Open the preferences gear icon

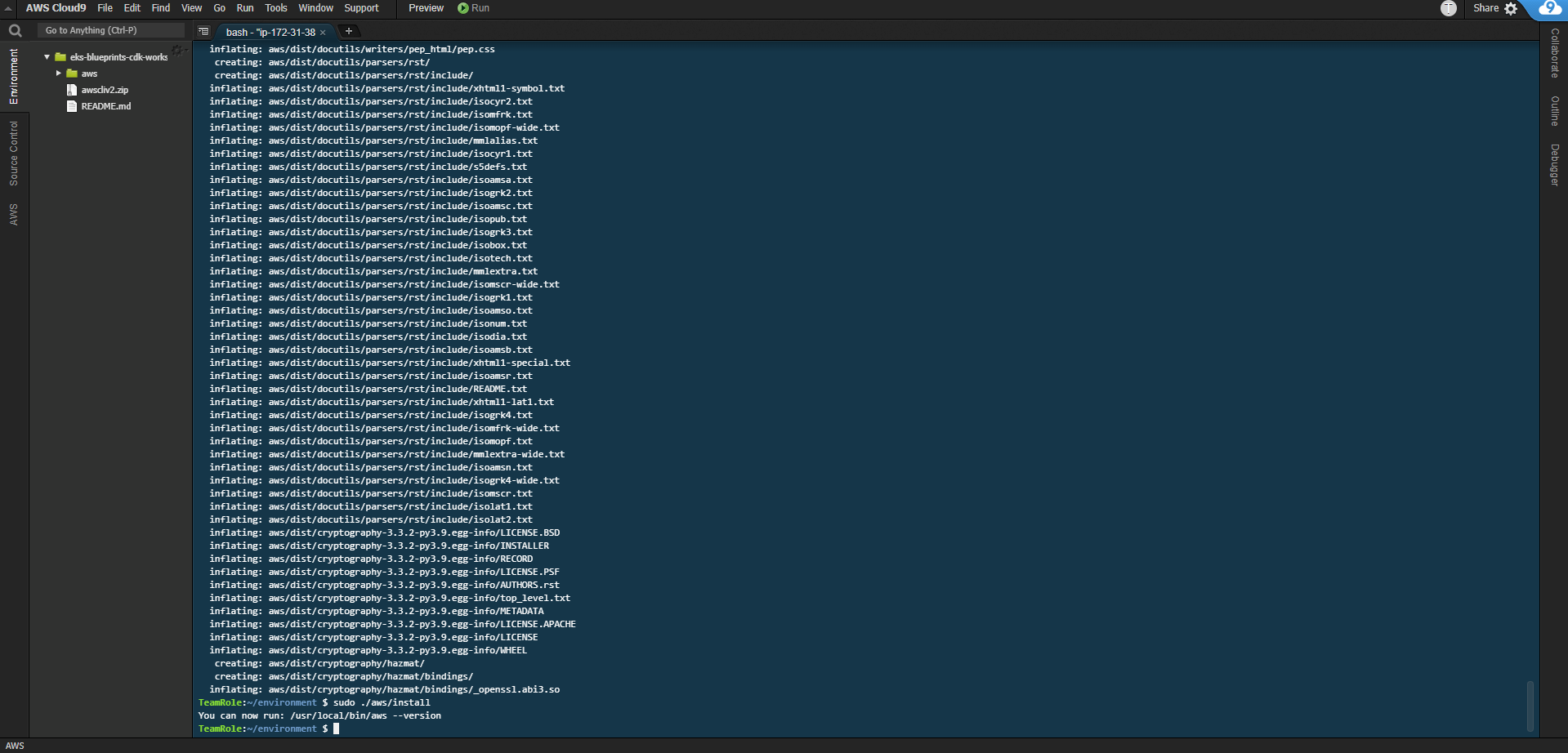pyautogui.click(x=1511, y=9)
